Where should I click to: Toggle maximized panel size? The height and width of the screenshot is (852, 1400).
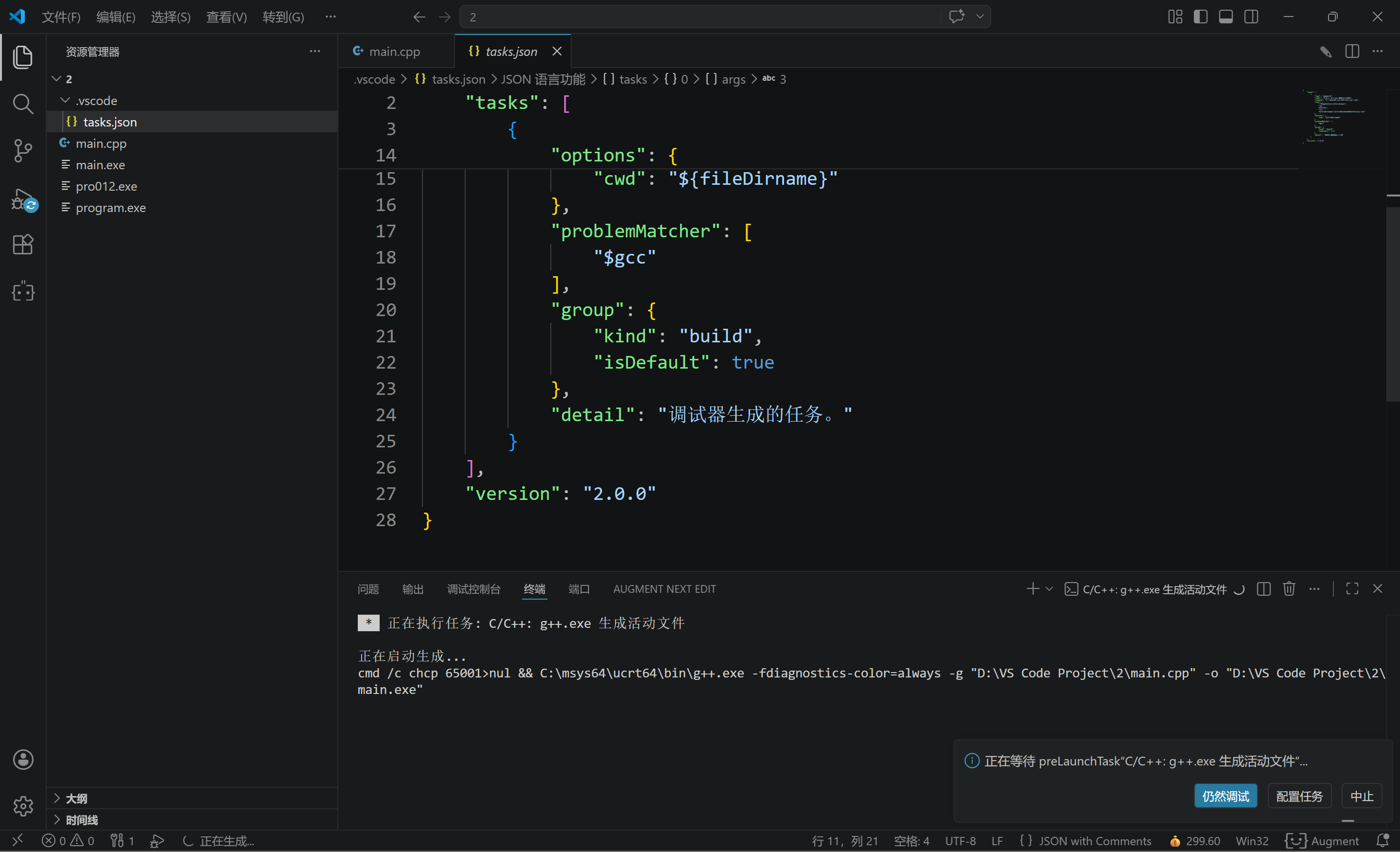[1352, 589]
